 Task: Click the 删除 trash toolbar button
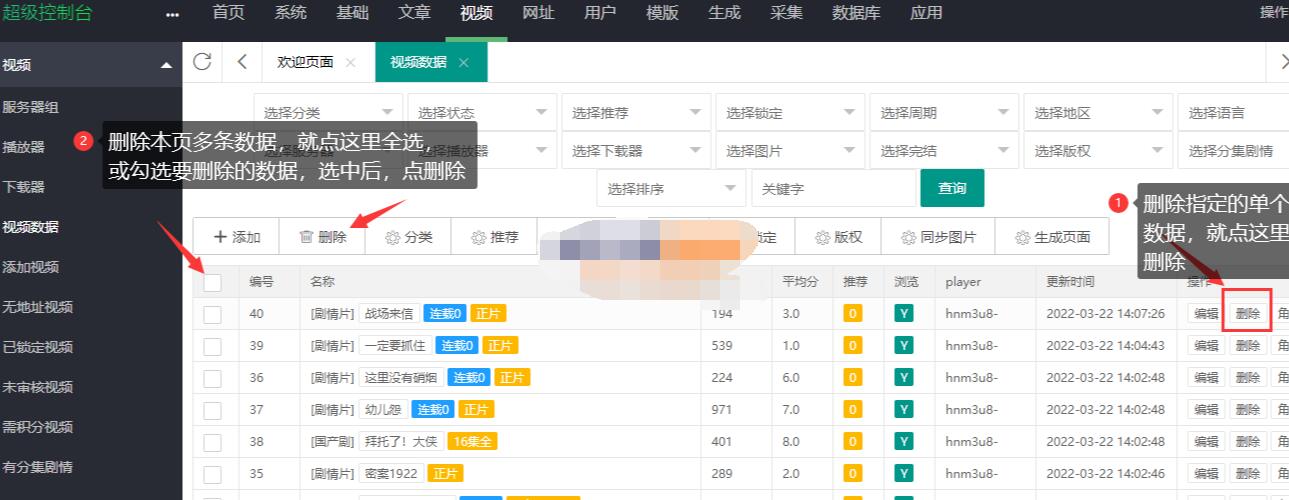pos(322,237)
